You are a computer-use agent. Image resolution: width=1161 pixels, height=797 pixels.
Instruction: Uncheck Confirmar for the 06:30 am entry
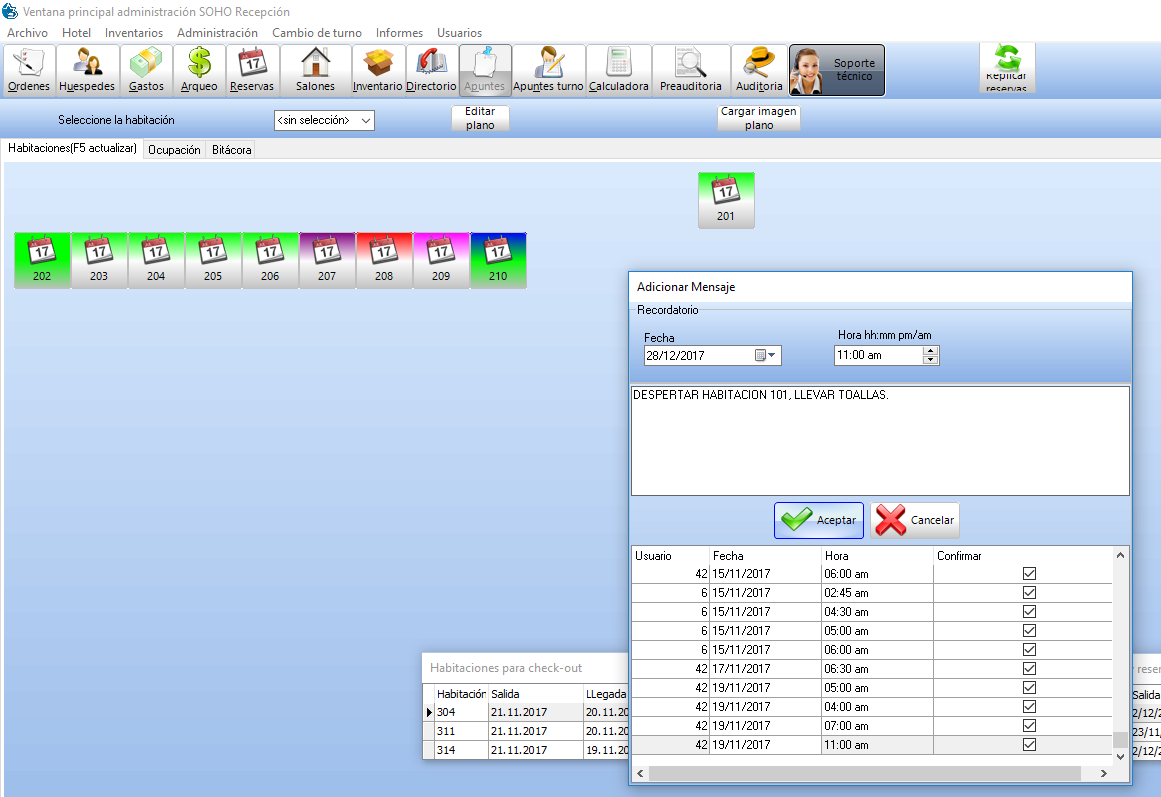tap(1029, 669)
